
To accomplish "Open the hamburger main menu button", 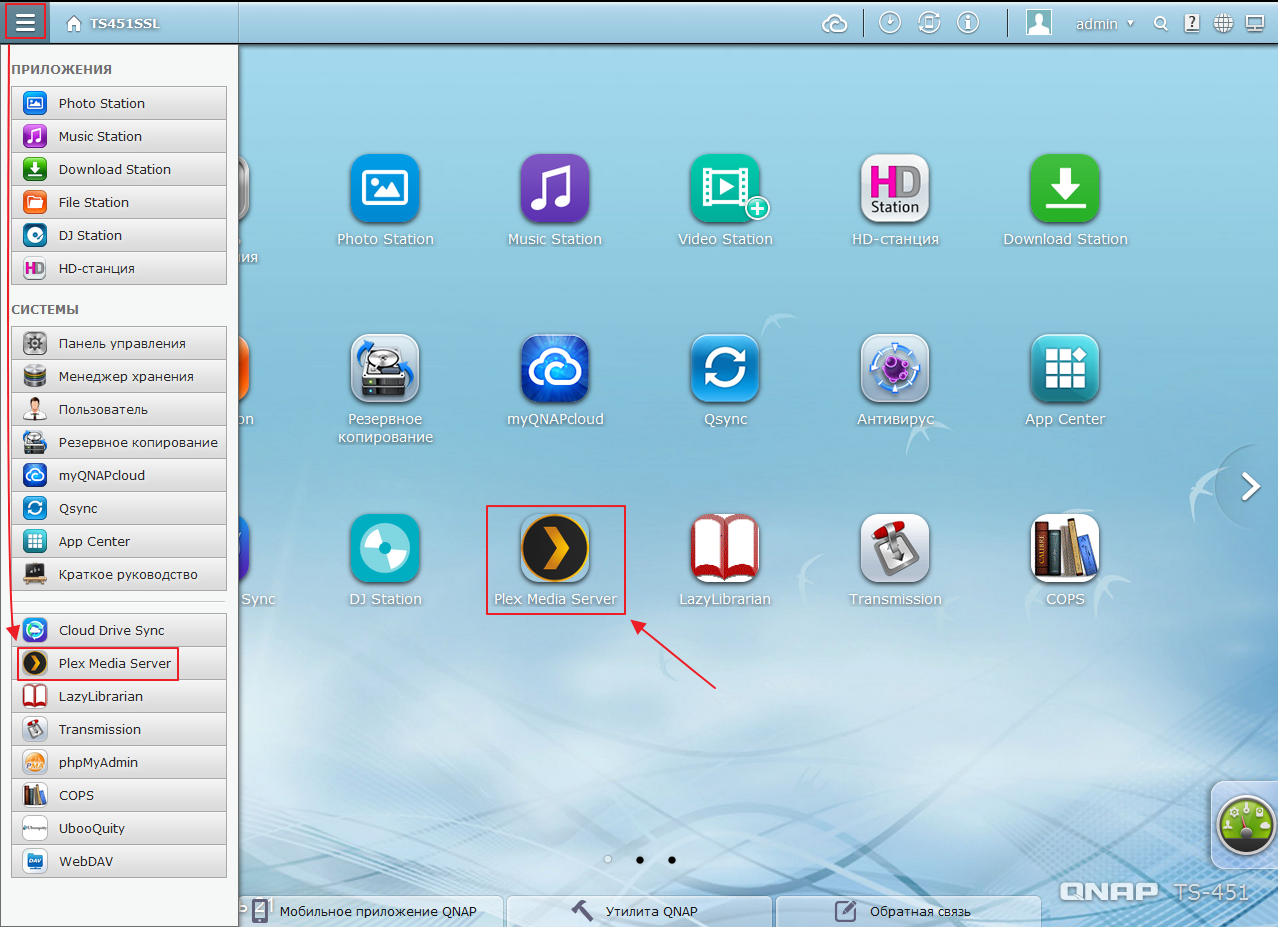I will coord(25,22).
